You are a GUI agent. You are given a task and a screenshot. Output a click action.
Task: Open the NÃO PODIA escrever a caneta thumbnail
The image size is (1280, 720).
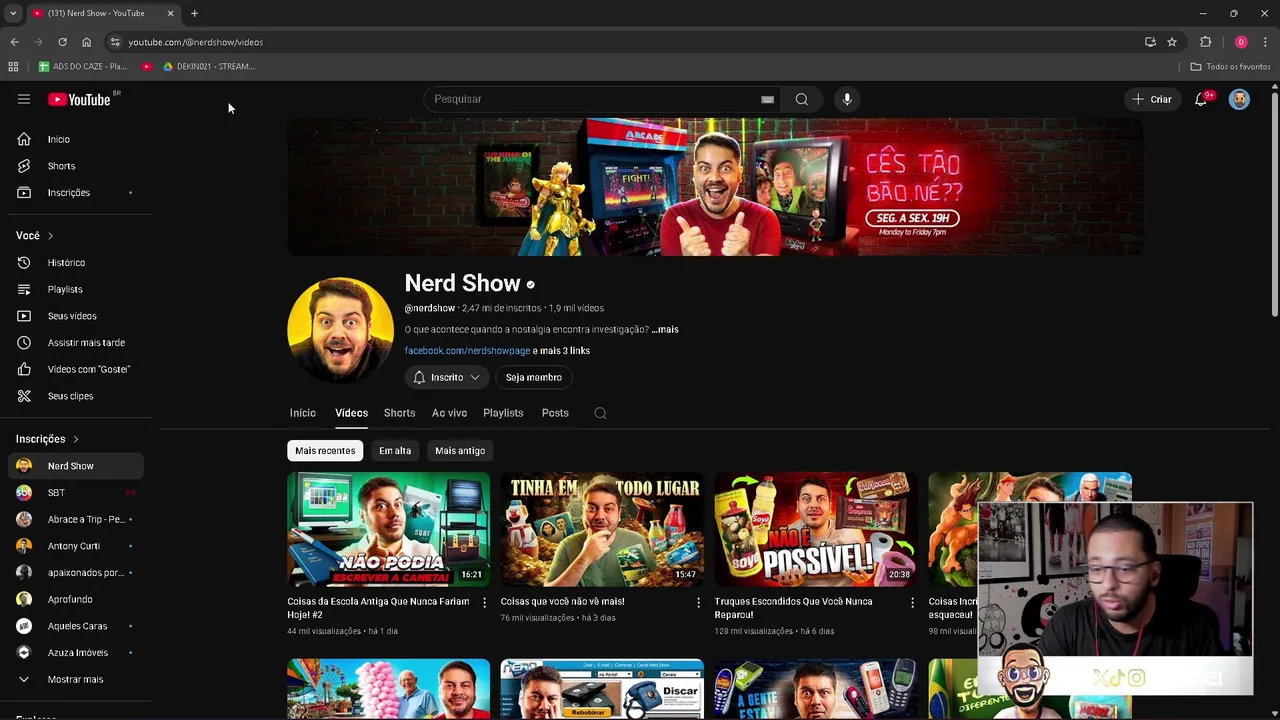pyautogui.click(x=388, y=529)
